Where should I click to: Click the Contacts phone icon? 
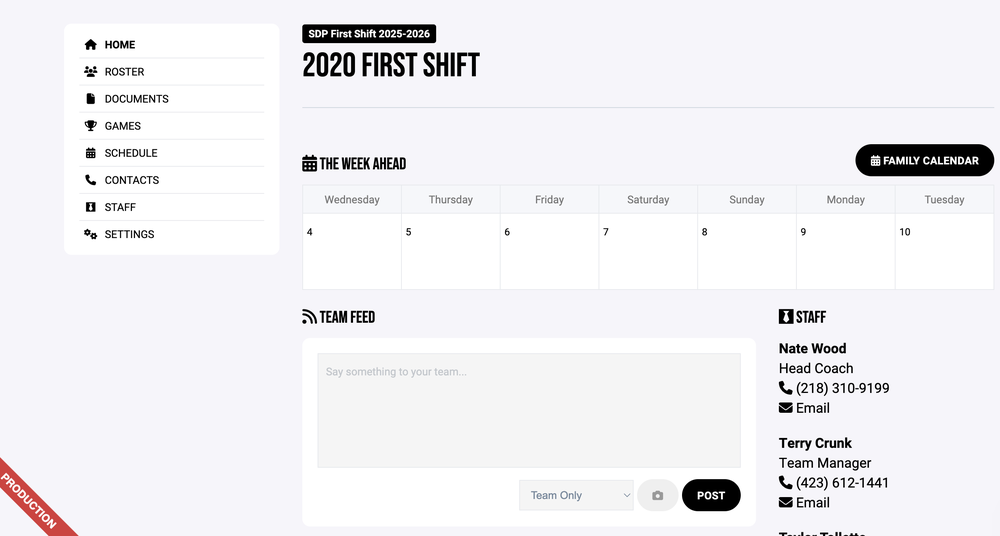coord(91,180)
